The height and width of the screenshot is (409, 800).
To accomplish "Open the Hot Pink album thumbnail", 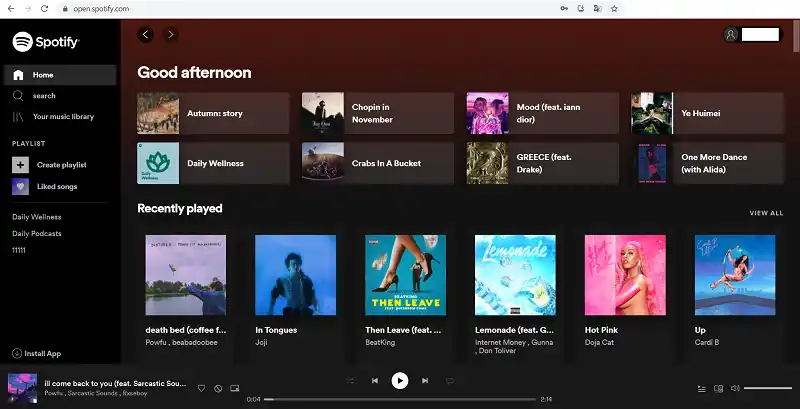I will pyautogui.click(x=625, y=275).
